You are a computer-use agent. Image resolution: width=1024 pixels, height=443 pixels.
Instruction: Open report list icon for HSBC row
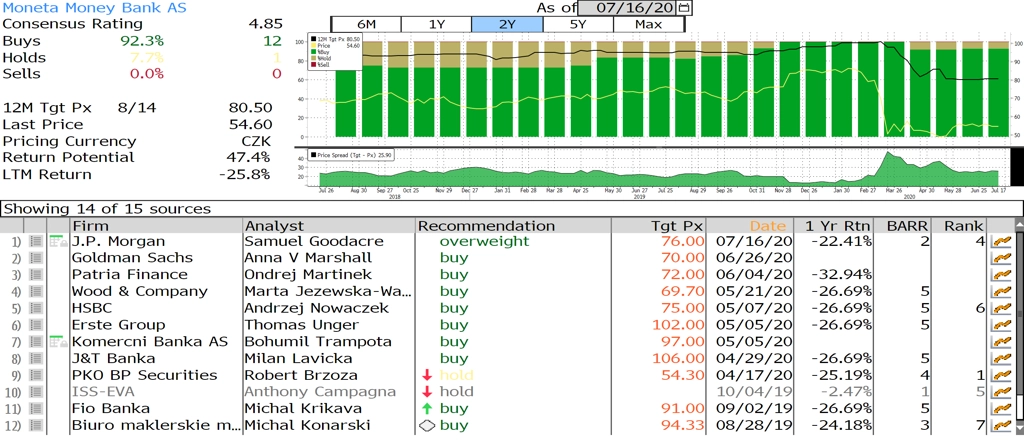37,308
